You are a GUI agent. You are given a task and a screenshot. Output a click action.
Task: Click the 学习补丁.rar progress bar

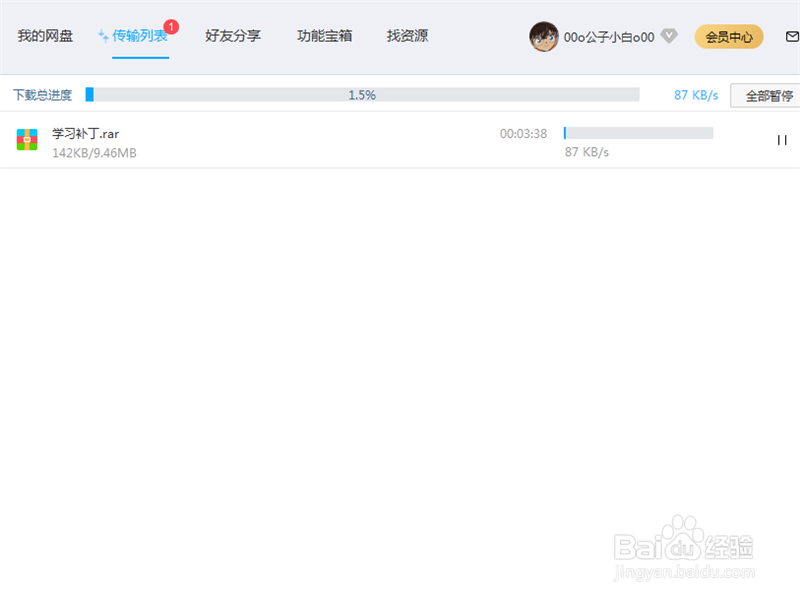tap(638, 133)
